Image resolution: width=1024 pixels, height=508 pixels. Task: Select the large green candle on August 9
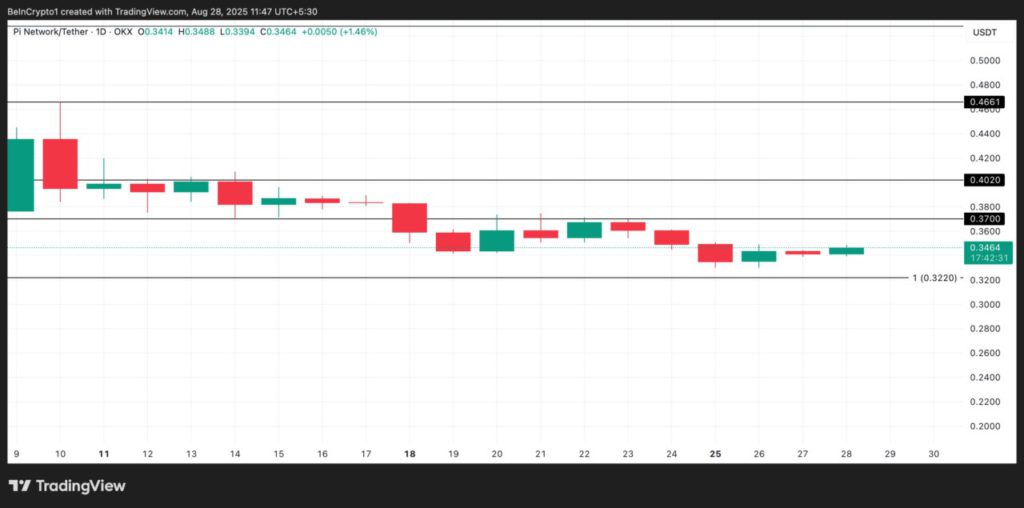pyautogui.click(x=20, y=175)
